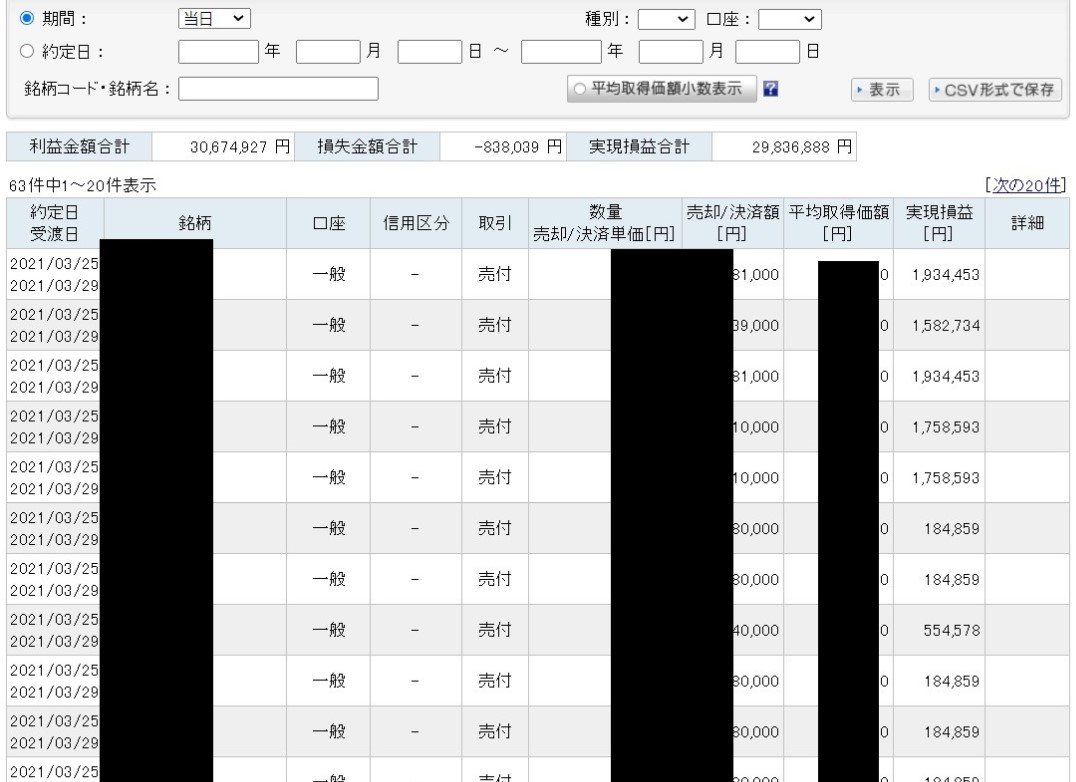Click the 約定日 受渡日 column header

[x=55, y=223]
